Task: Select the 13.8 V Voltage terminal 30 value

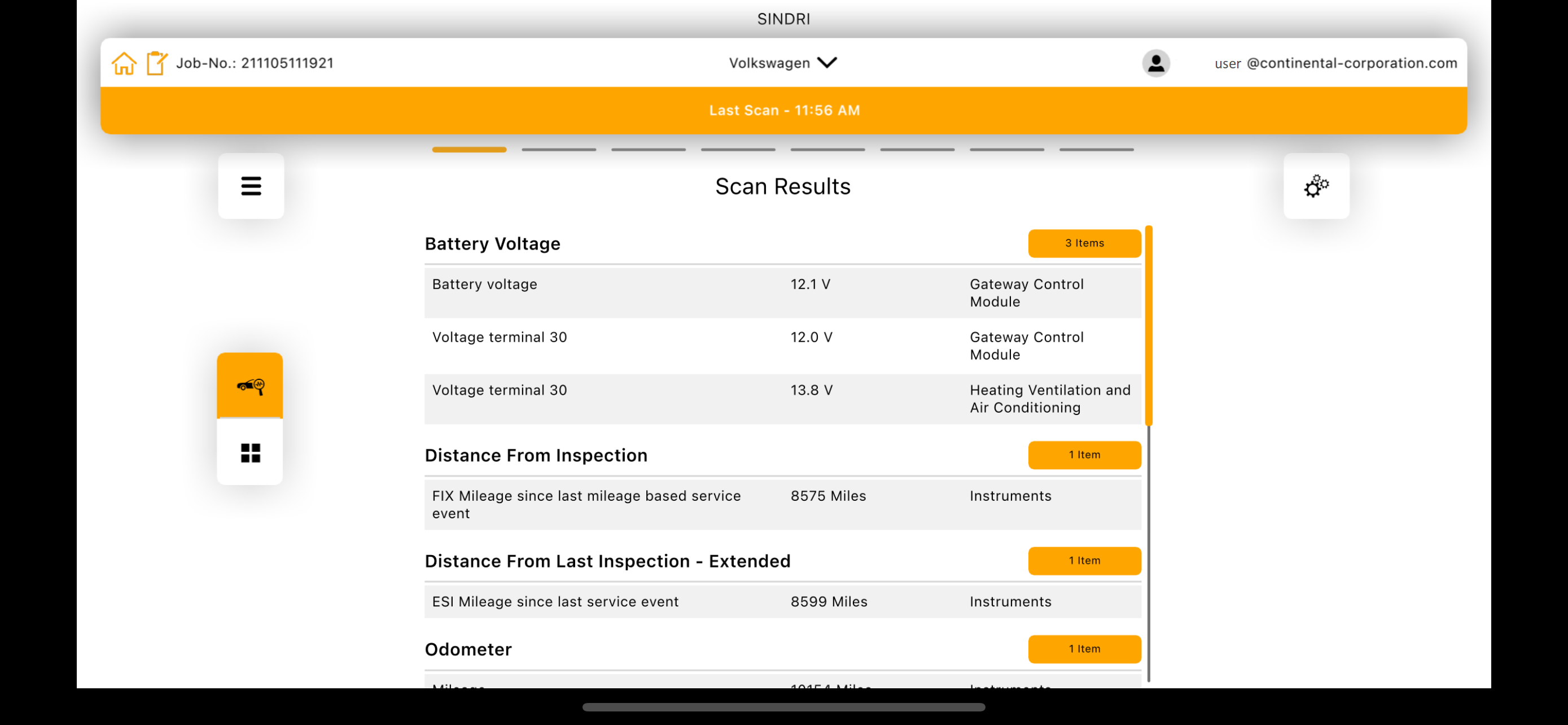Action: 811,390
